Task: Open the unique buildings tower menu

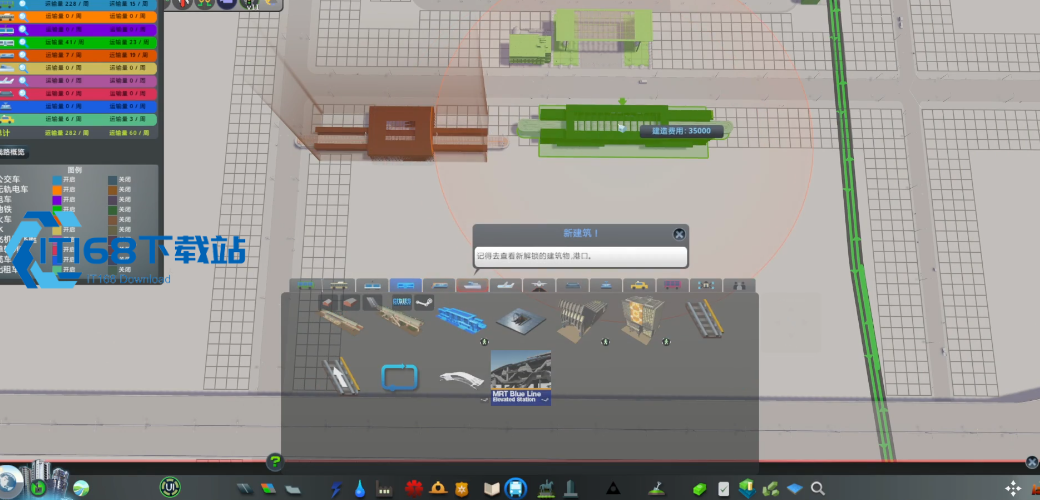Action: click(570, 489)
